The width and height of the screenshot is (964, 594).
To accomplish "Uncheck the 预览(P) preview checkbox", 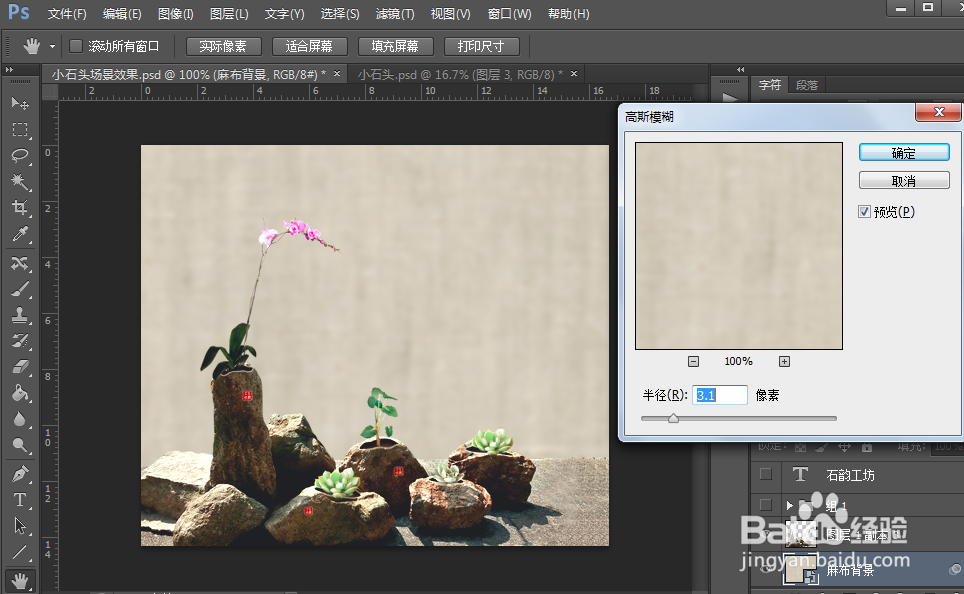I will coord(864,212).
